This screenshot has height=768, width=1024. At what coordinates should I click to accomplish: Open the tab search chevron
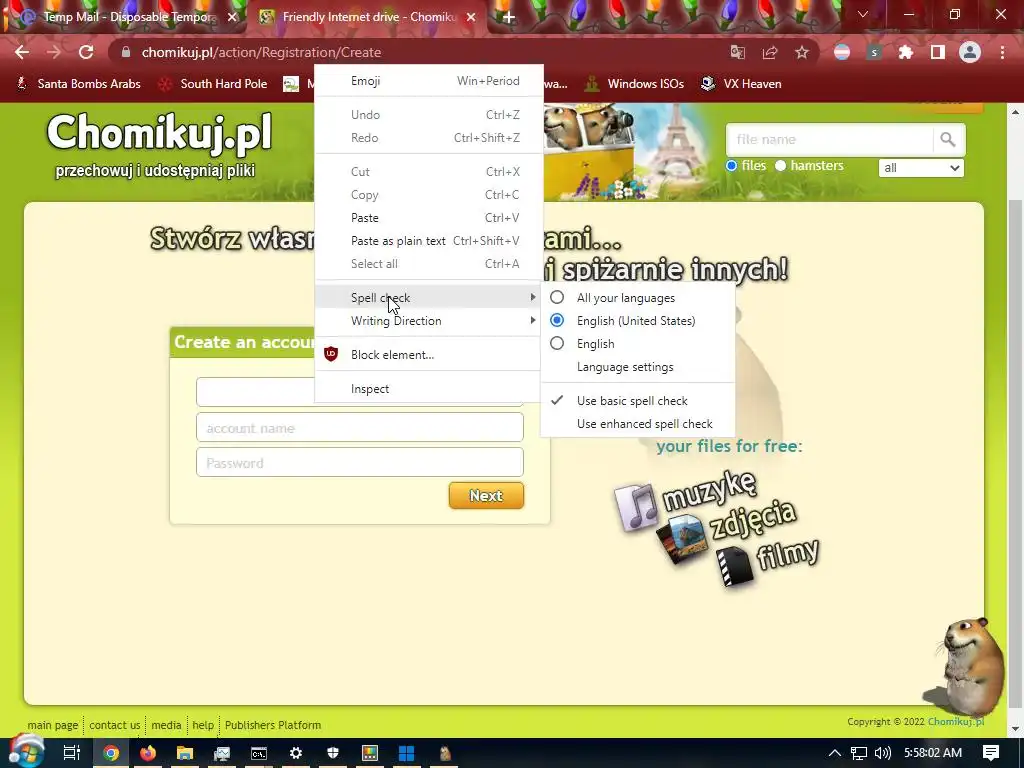[863, 14]
